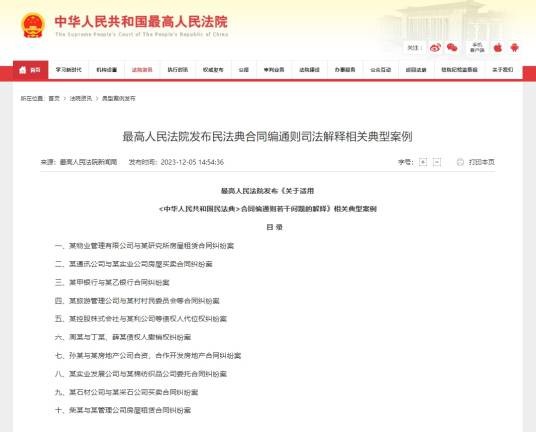Select case 九 某石材公司买卖合同纠纷案
Image resolution: width=536 pixels, height=432 pixels.
(x=126, y=392)
